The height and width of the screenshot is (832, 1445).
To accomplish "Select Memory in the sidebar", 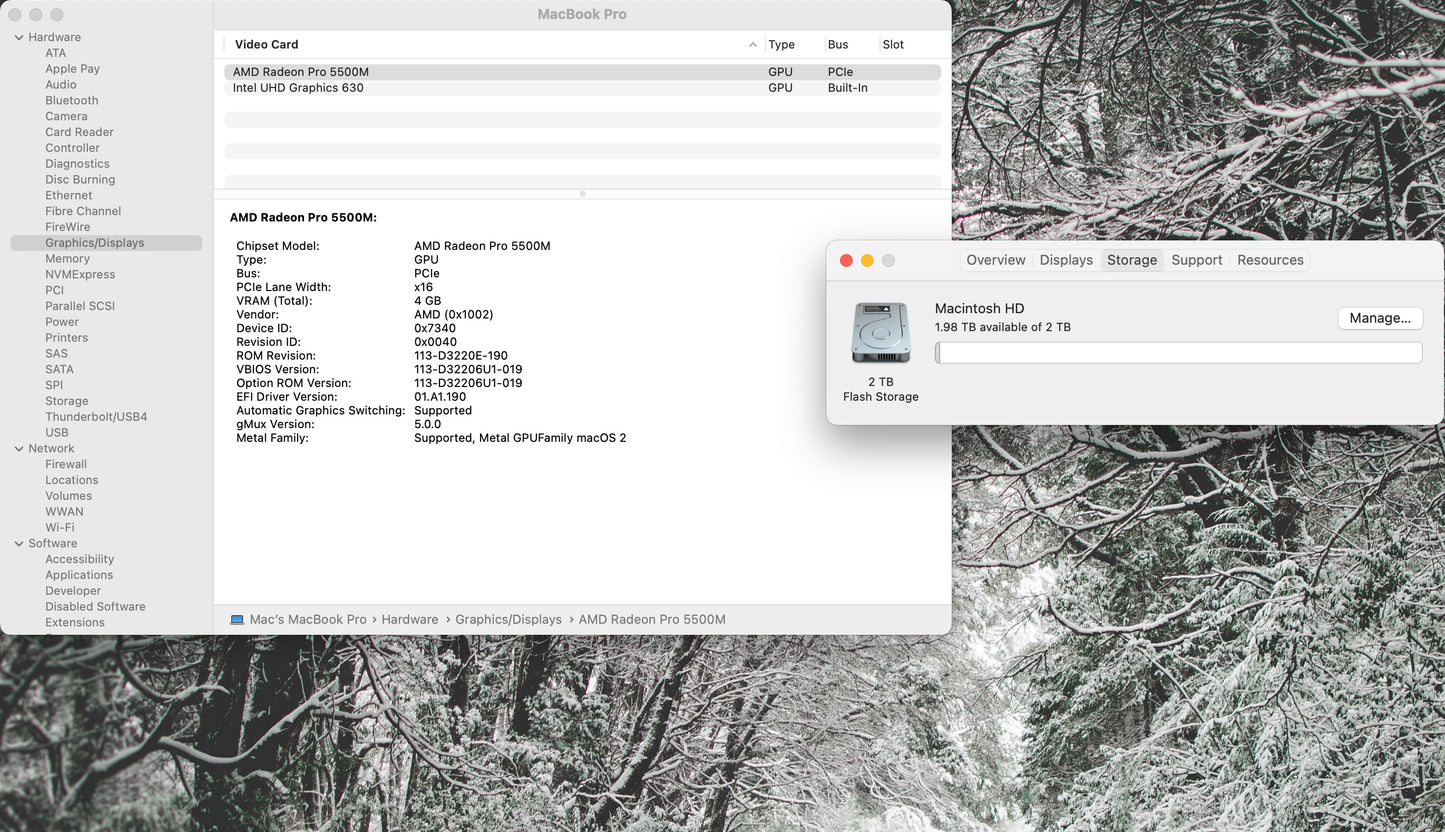I will [67, 258].
